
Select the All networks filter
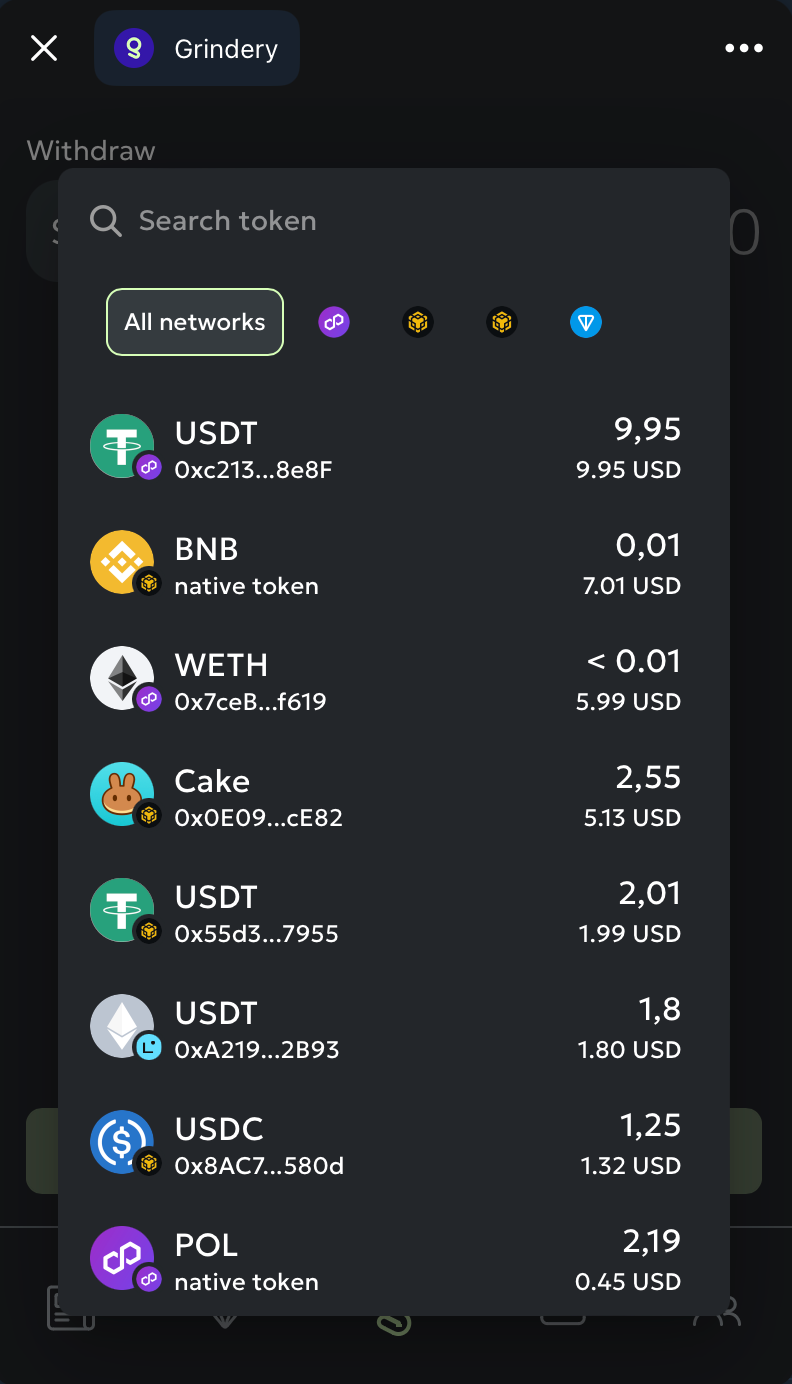[195, 322]
